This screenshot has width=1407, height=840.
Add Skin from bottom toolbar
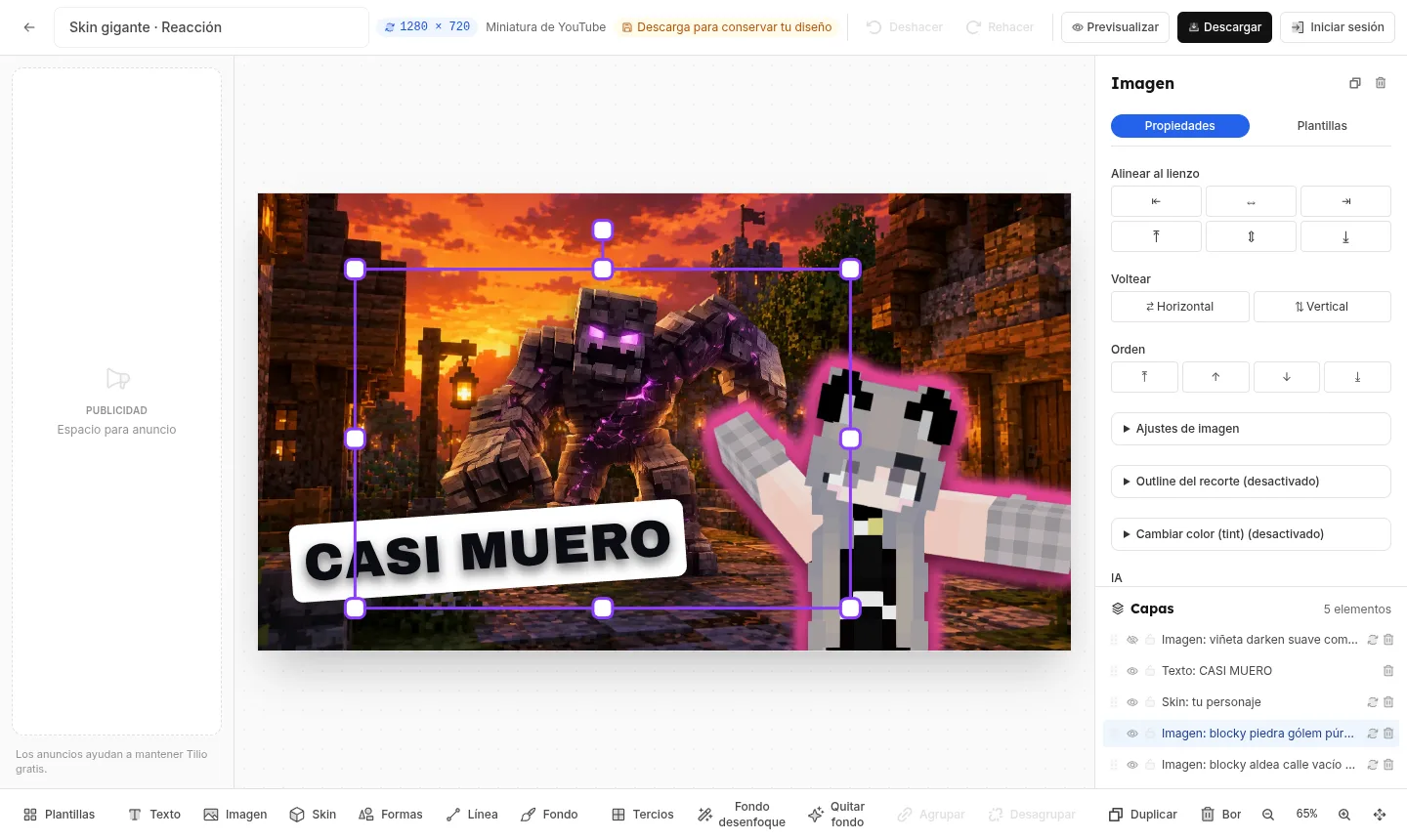(313, 815)
